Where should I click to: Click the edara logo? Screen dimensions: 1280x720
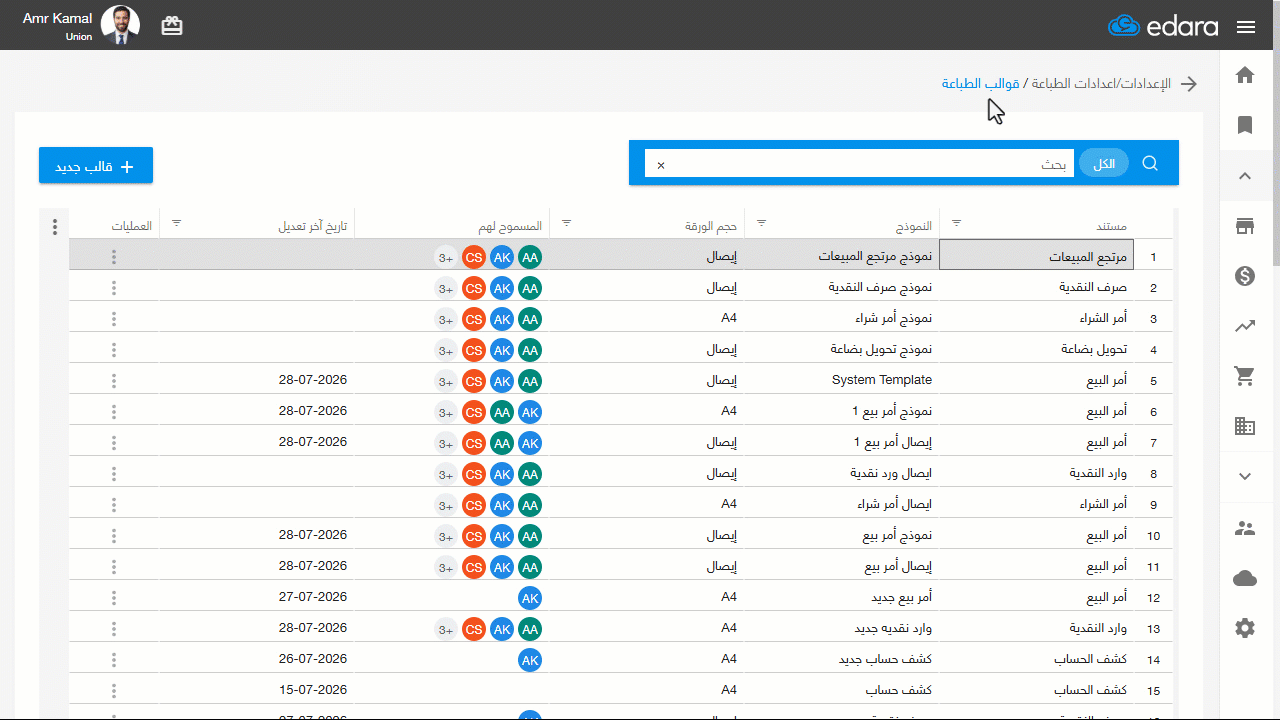pyautogui.click(x=1163, y=27)
